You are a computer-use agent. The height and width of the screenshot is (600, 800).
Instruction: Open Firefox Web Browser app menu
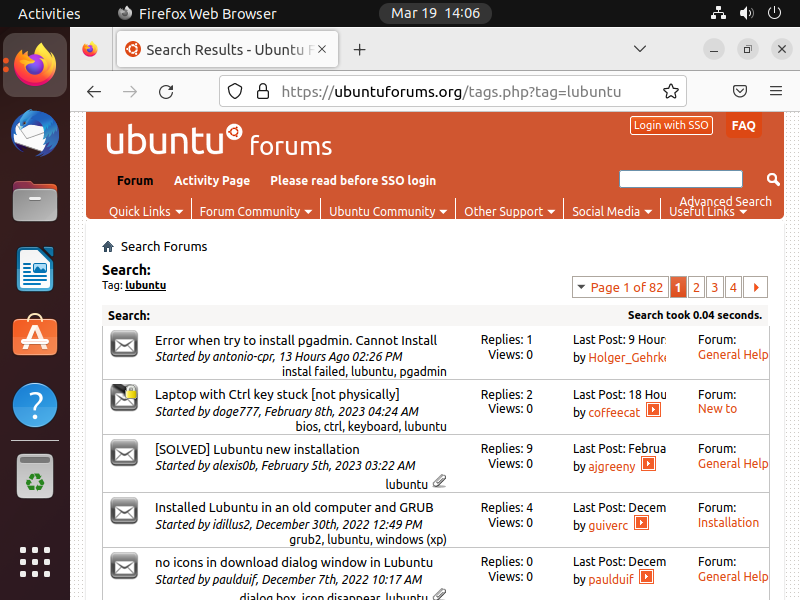click(x=197, y=13)
